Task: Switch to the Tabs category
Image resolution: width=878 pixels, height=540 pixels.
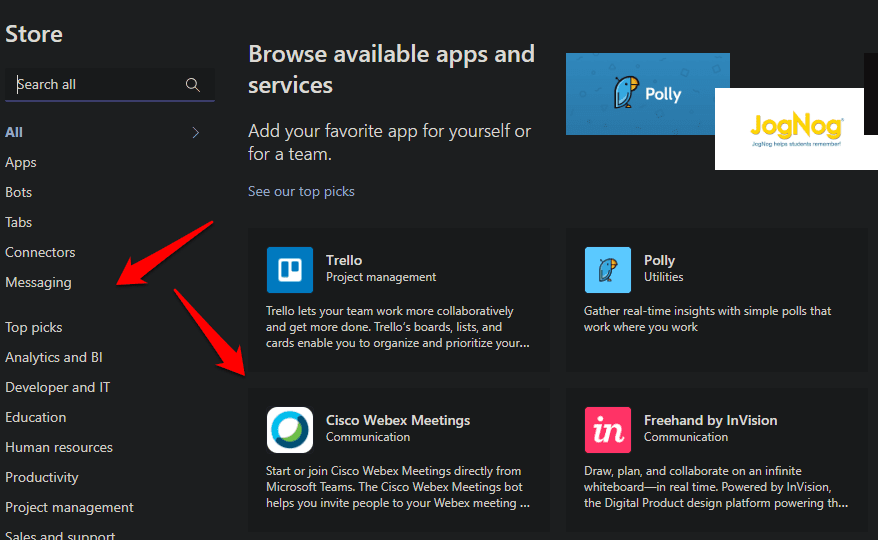Action: tap(19, 222)
